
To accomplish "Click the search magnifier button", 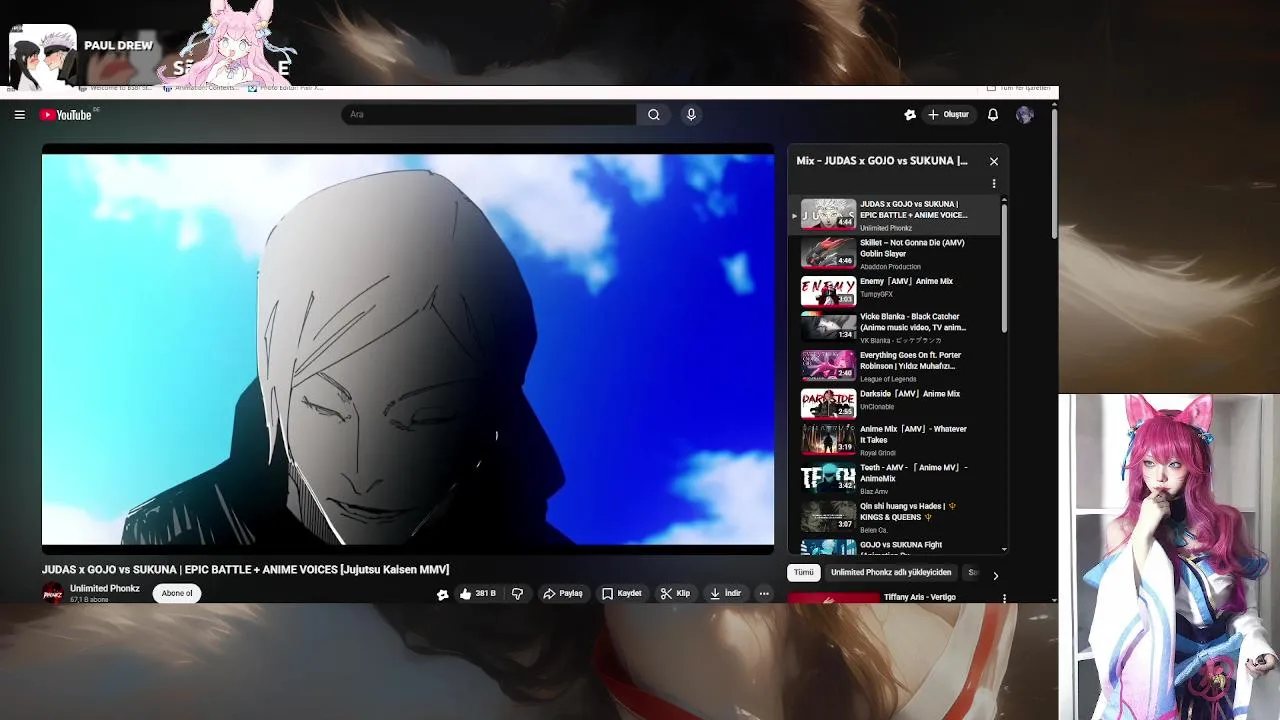I will [654, 115].
